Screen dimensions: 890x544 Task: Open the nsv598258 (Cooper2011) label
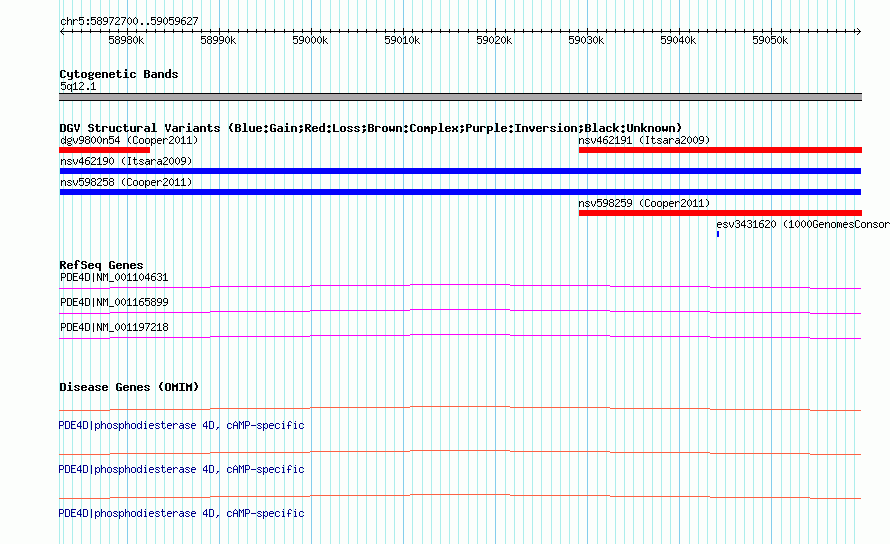pyautogui.click(x=126, y=182)
